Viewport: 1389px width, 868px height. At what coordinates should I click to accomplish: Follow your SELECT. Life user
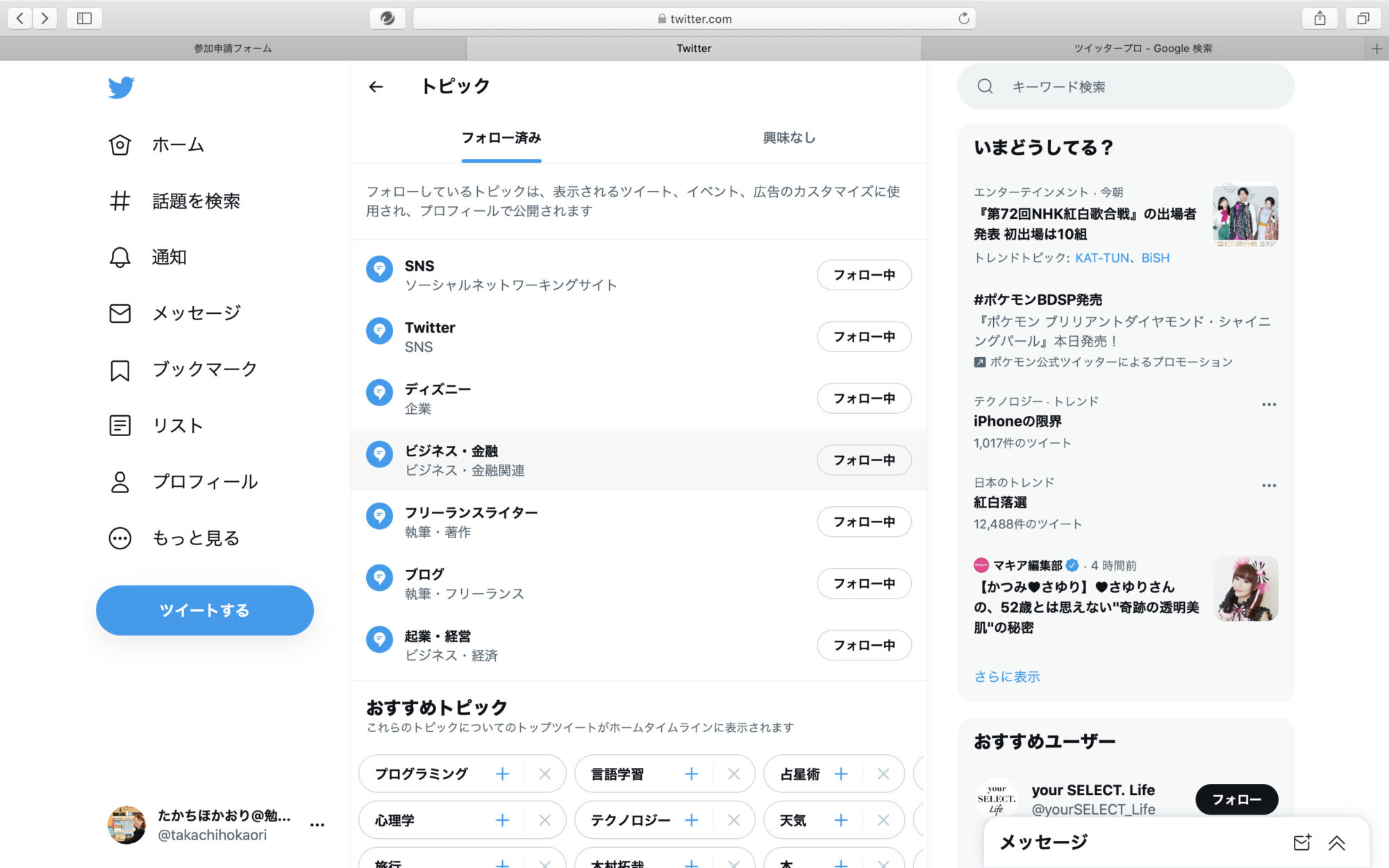(x=1236, y=799)
